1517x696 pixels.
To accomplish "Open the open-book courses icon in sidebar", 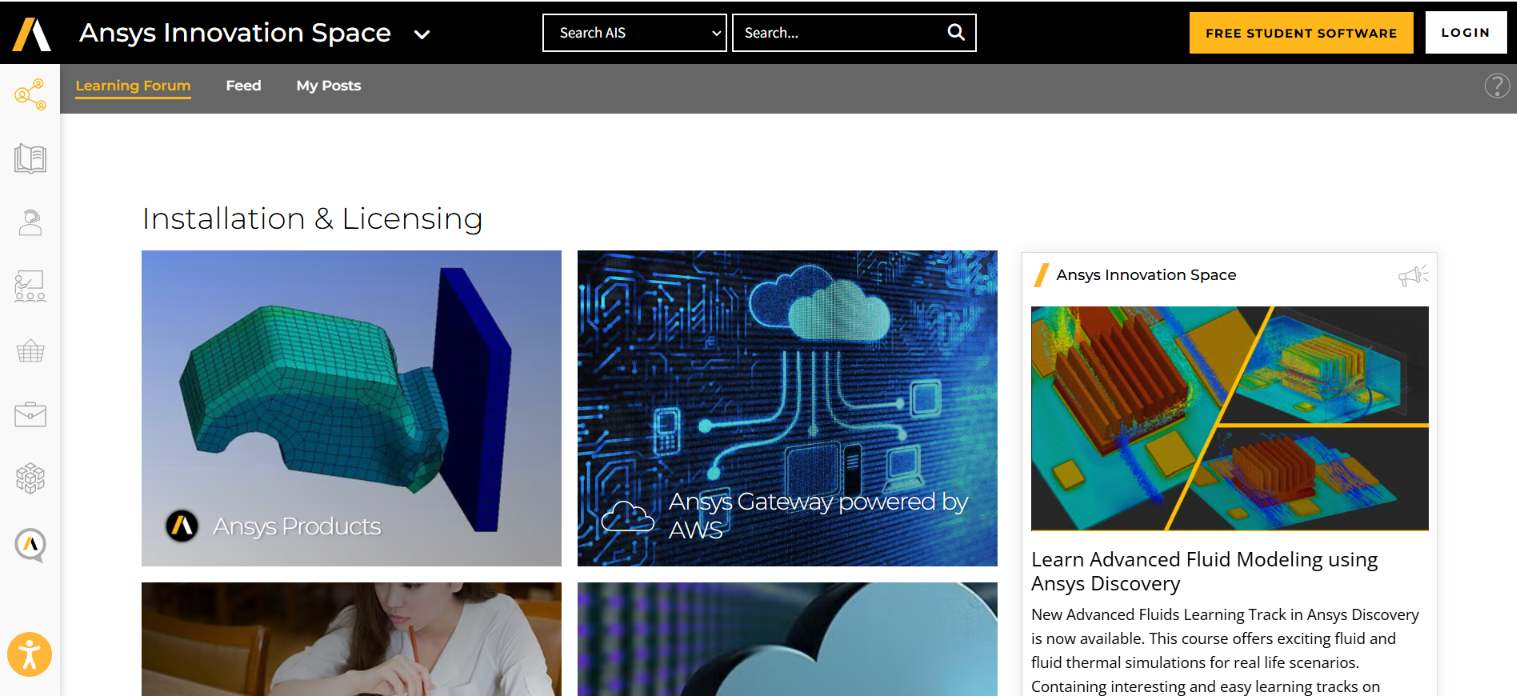I will tap(30, 159).
